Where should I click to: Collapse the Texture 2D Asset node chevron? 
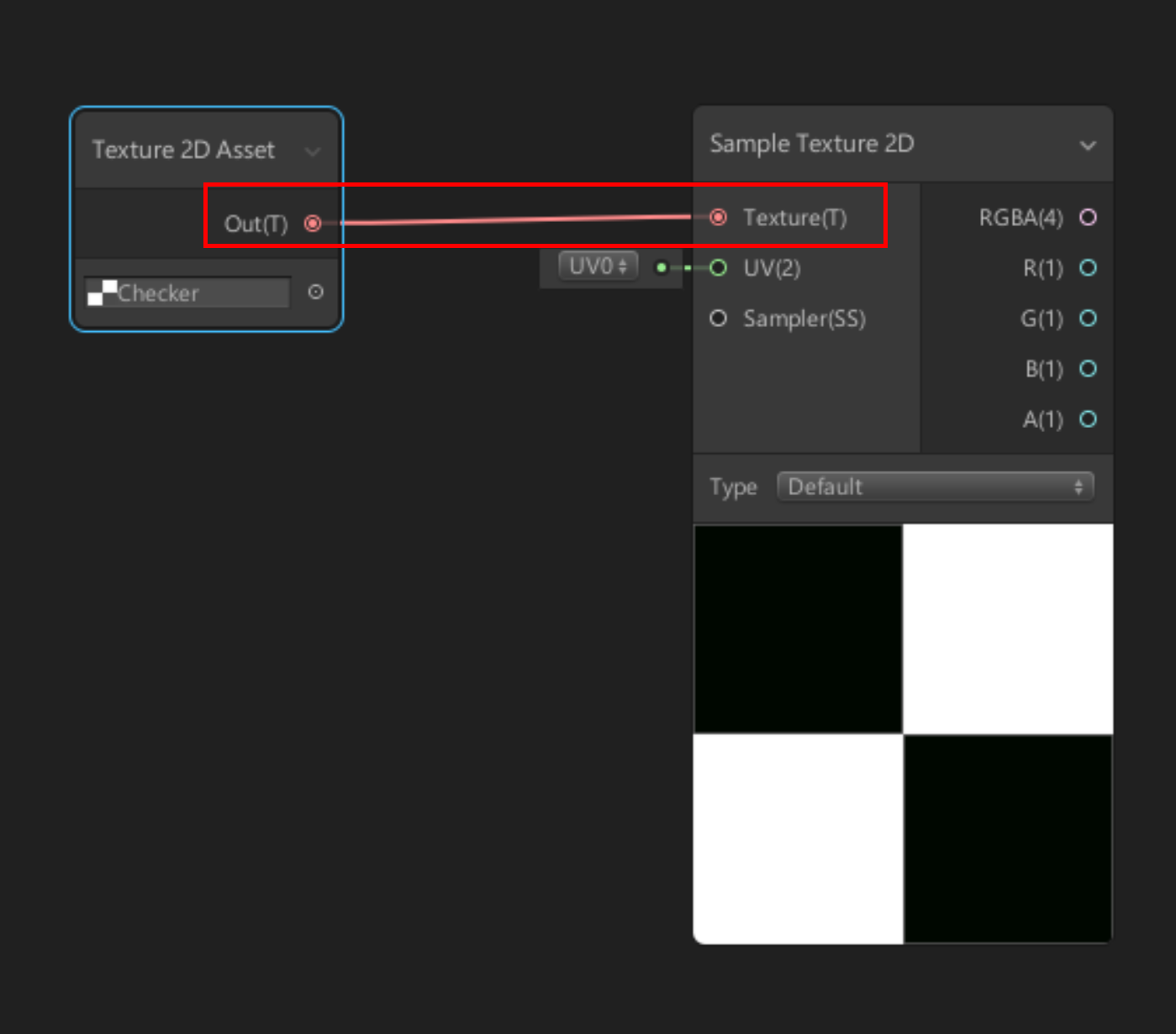[x=313, y=150]
